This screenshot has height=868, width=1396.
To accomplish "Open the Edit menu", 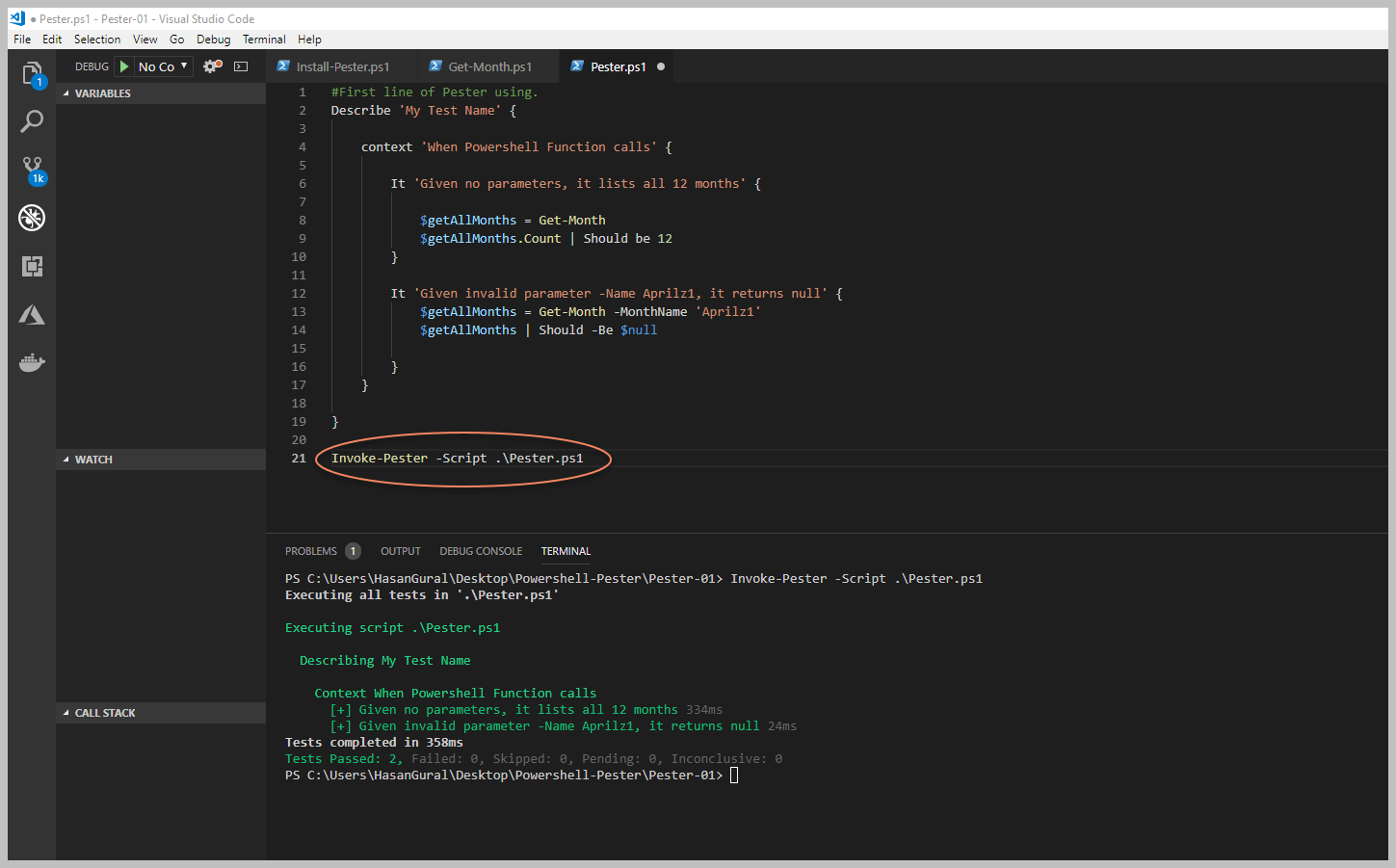I will [x=52, y=39].
